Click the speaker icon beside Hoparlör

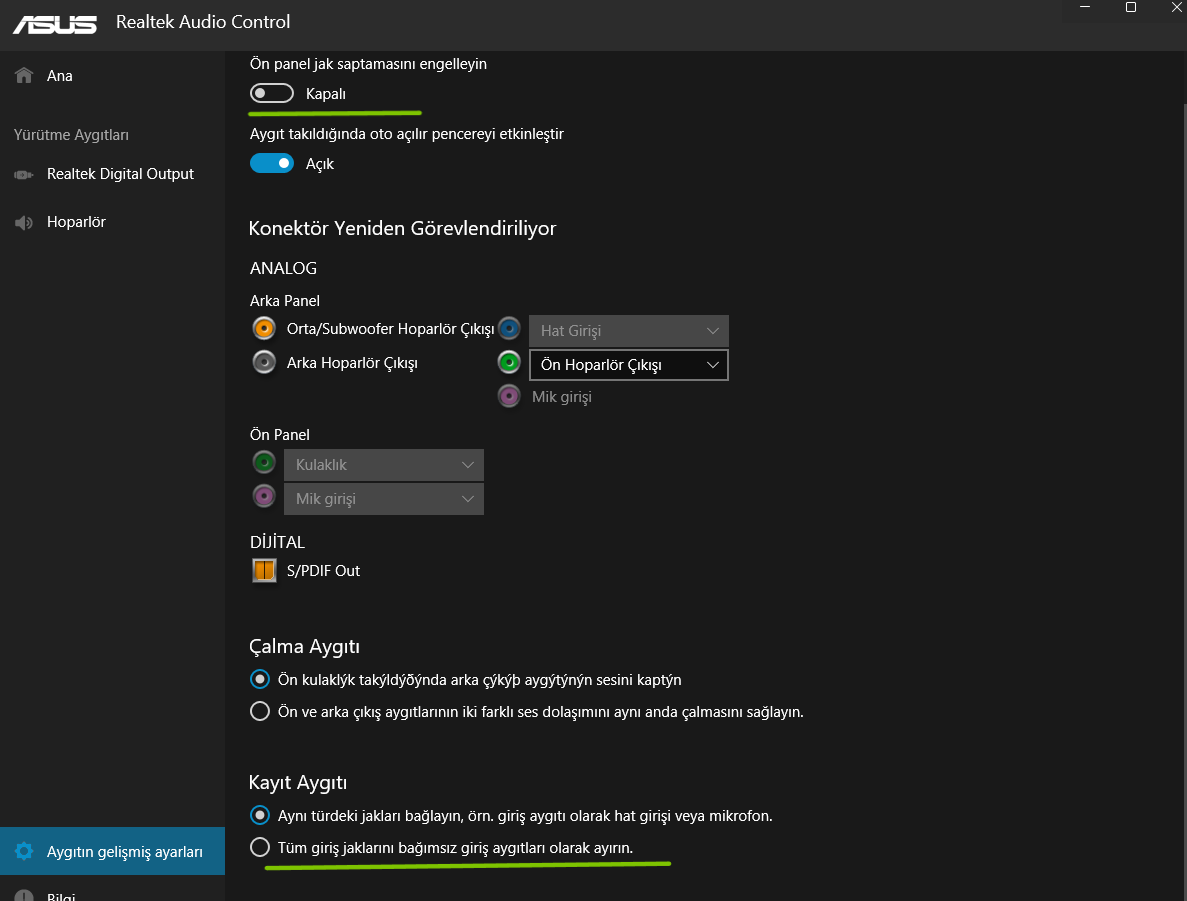click(23, 223)
